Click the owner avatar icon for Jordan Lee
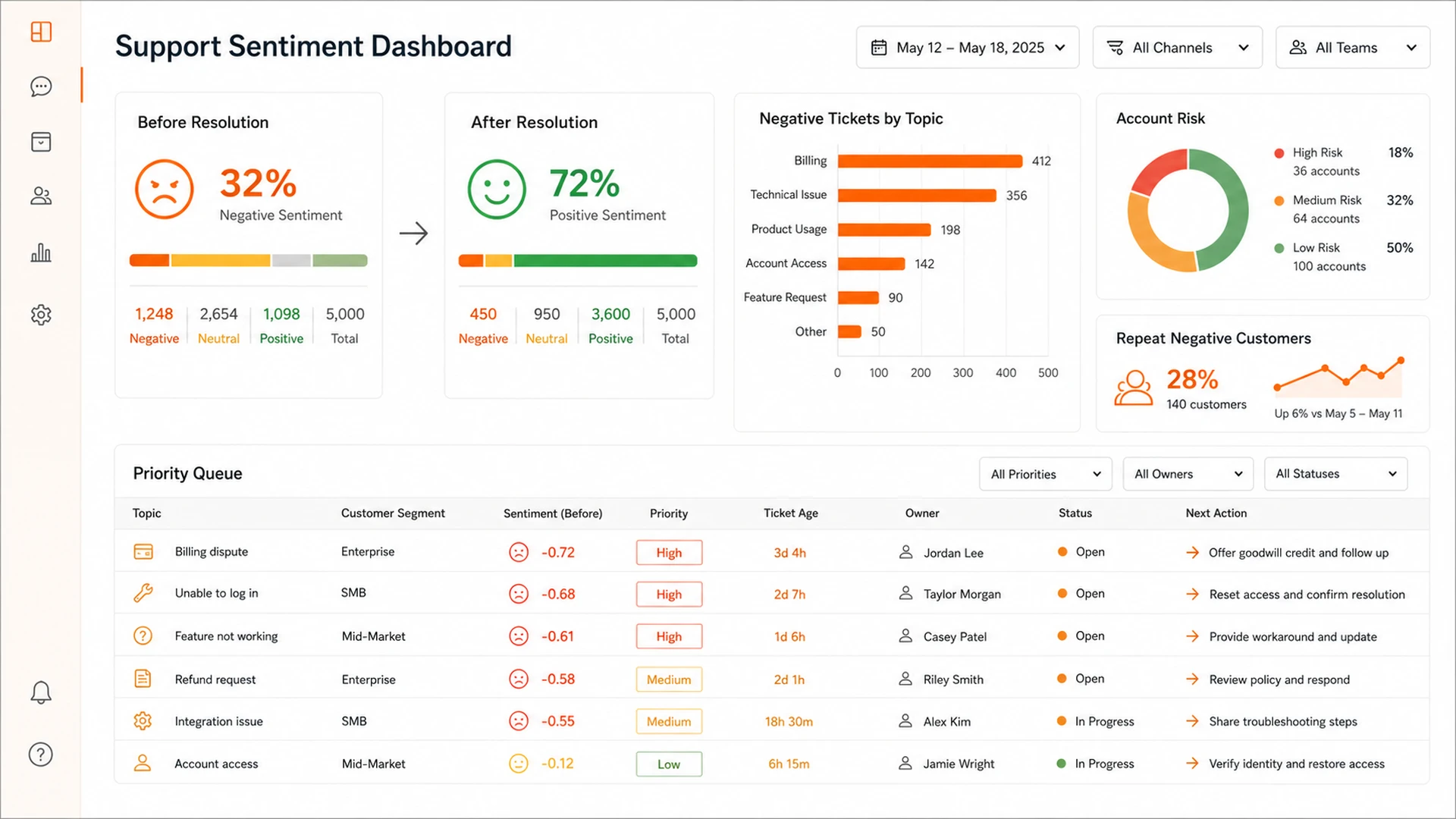Screen dimensions: 1456x819 [905, 552]
